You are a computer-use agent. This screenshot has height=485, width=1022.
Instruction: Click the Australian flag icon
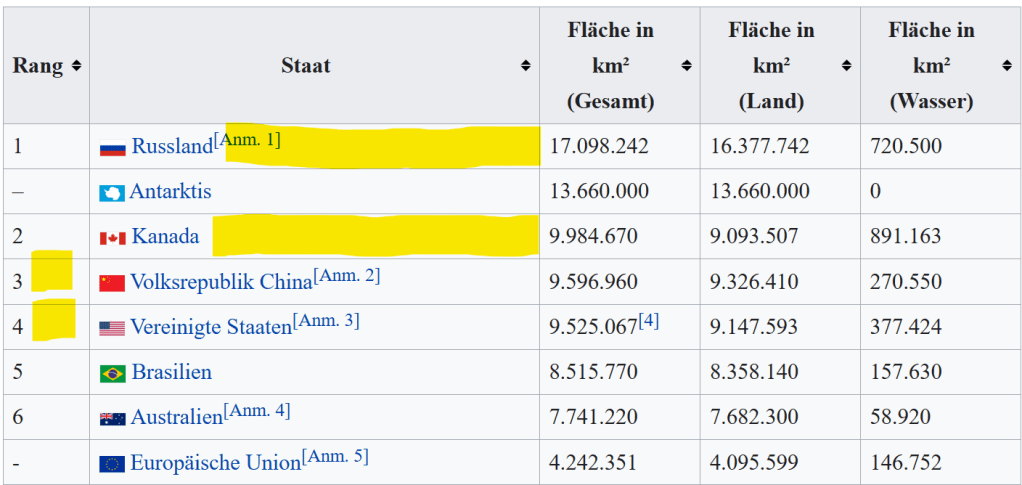tap(112, 418)
